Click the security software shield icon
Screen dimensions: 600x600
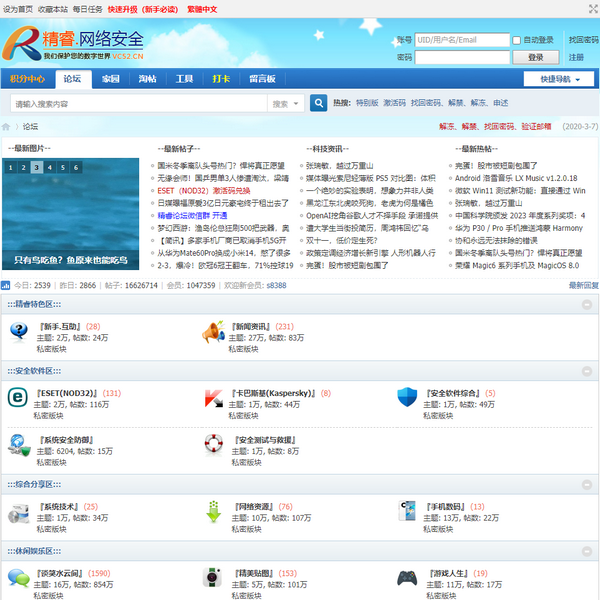click(x=407, y=398)
